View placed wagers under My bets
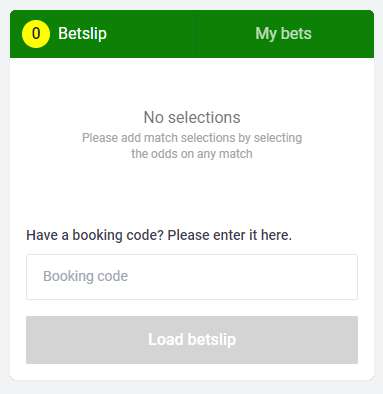383x394 pixels. pos(285,34)
